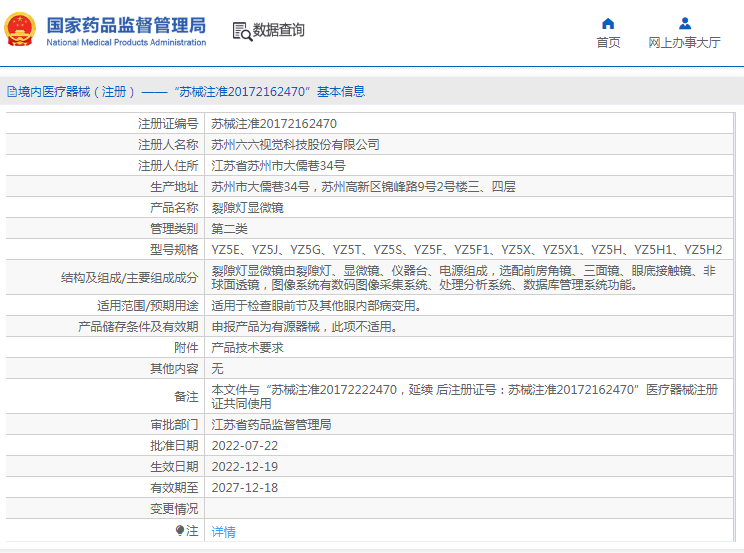The width and height of the screenshot is (744, 553).
Task: Click the 首页 house icon
Action: (608, 23)
